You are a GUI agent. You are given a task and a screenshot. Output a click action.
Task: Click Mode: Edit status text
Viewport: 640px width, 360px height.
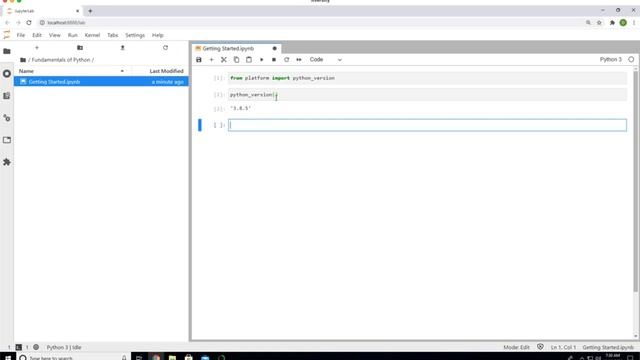[x=516, y=347]
